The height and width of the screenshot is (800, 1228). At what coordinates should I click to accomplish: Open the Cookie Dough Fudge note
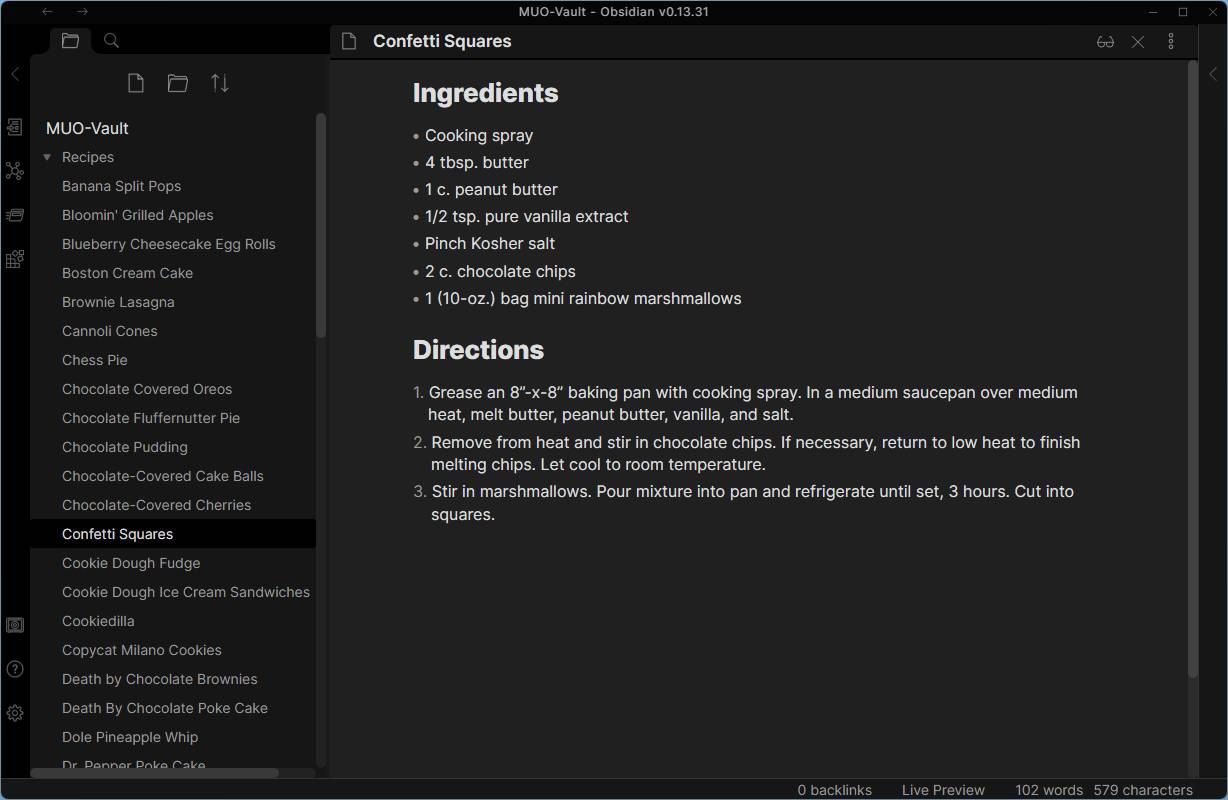[x=173, y=563]
